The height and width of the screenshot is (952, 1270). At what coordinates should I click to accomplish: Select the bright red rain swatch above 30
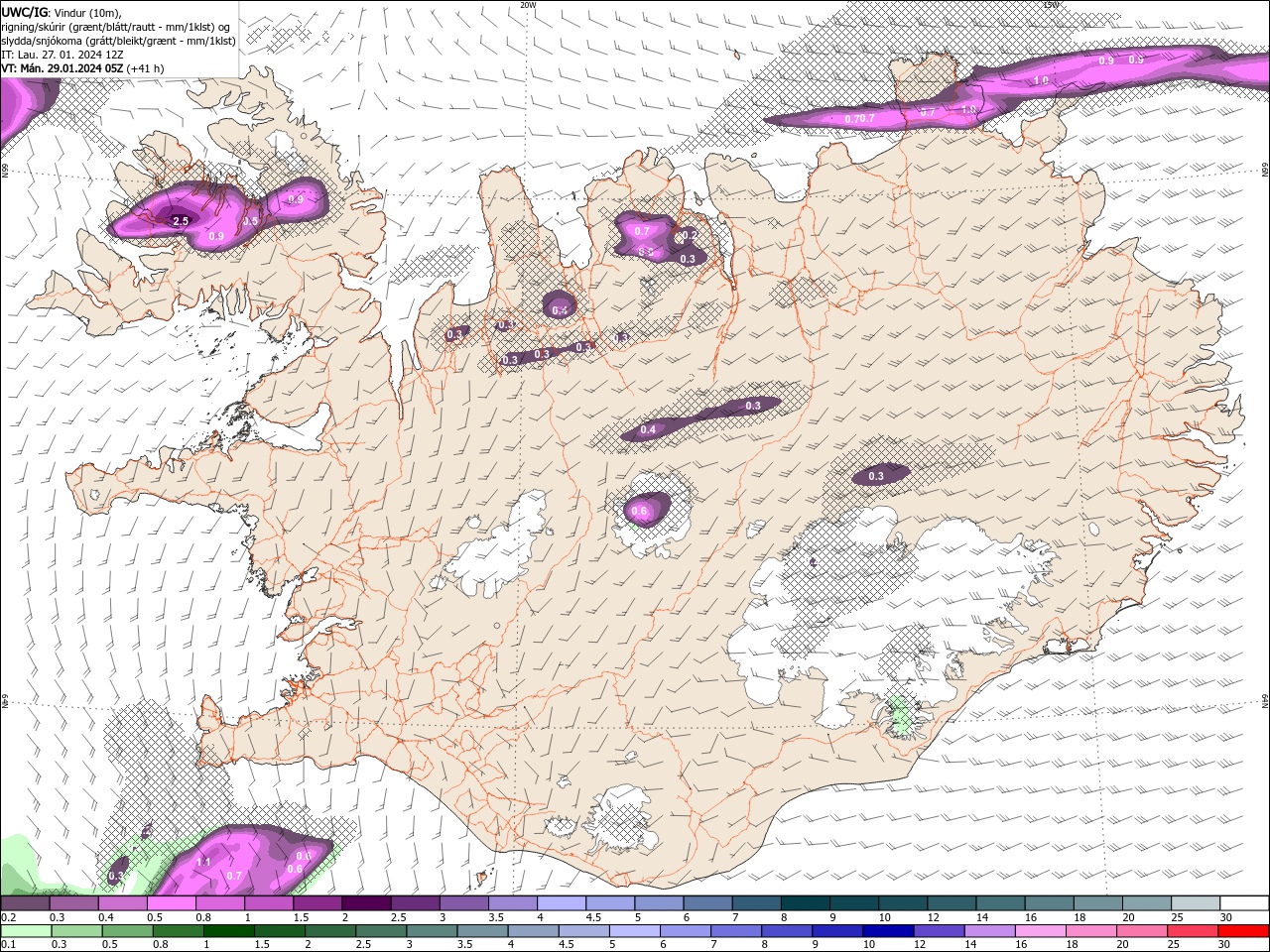coord(1243,931)
